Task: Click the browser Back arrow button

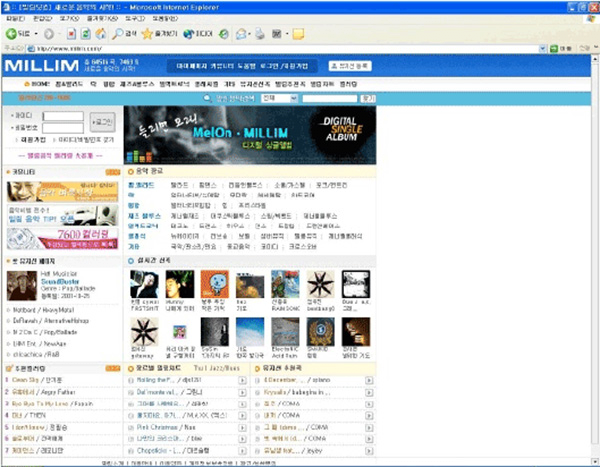Action: click(12, 33)
